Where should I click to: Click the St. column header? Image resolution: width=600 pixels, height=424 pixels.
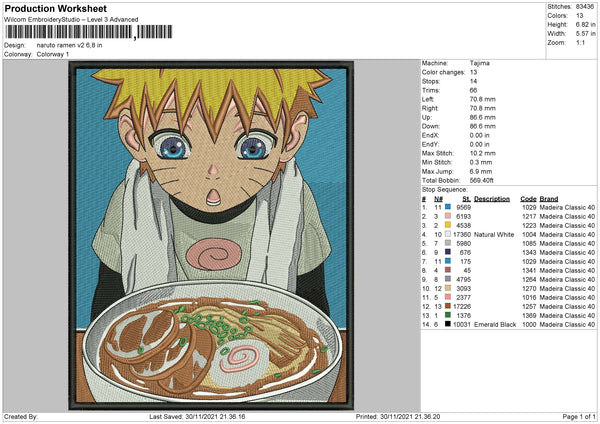(466, 199)
